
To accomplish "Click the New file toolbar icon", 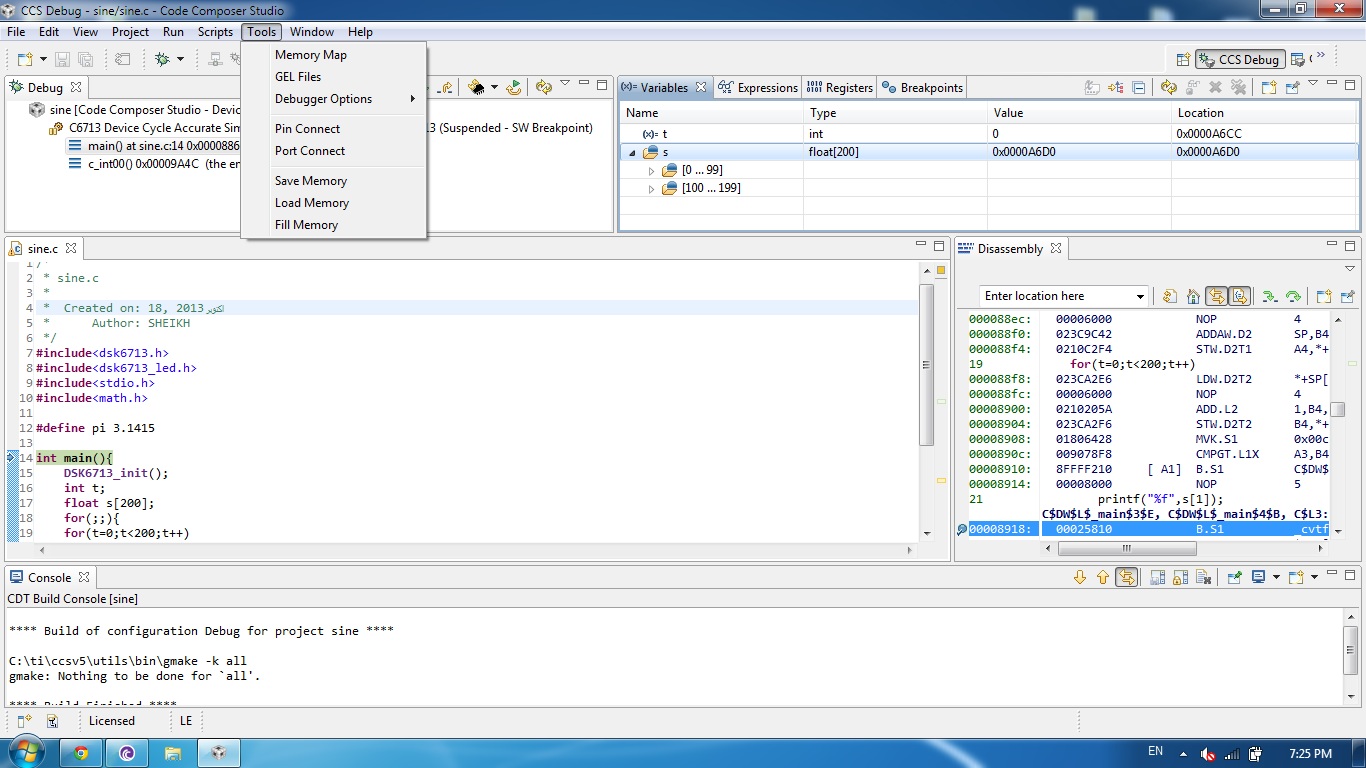I will coord(24,60).
